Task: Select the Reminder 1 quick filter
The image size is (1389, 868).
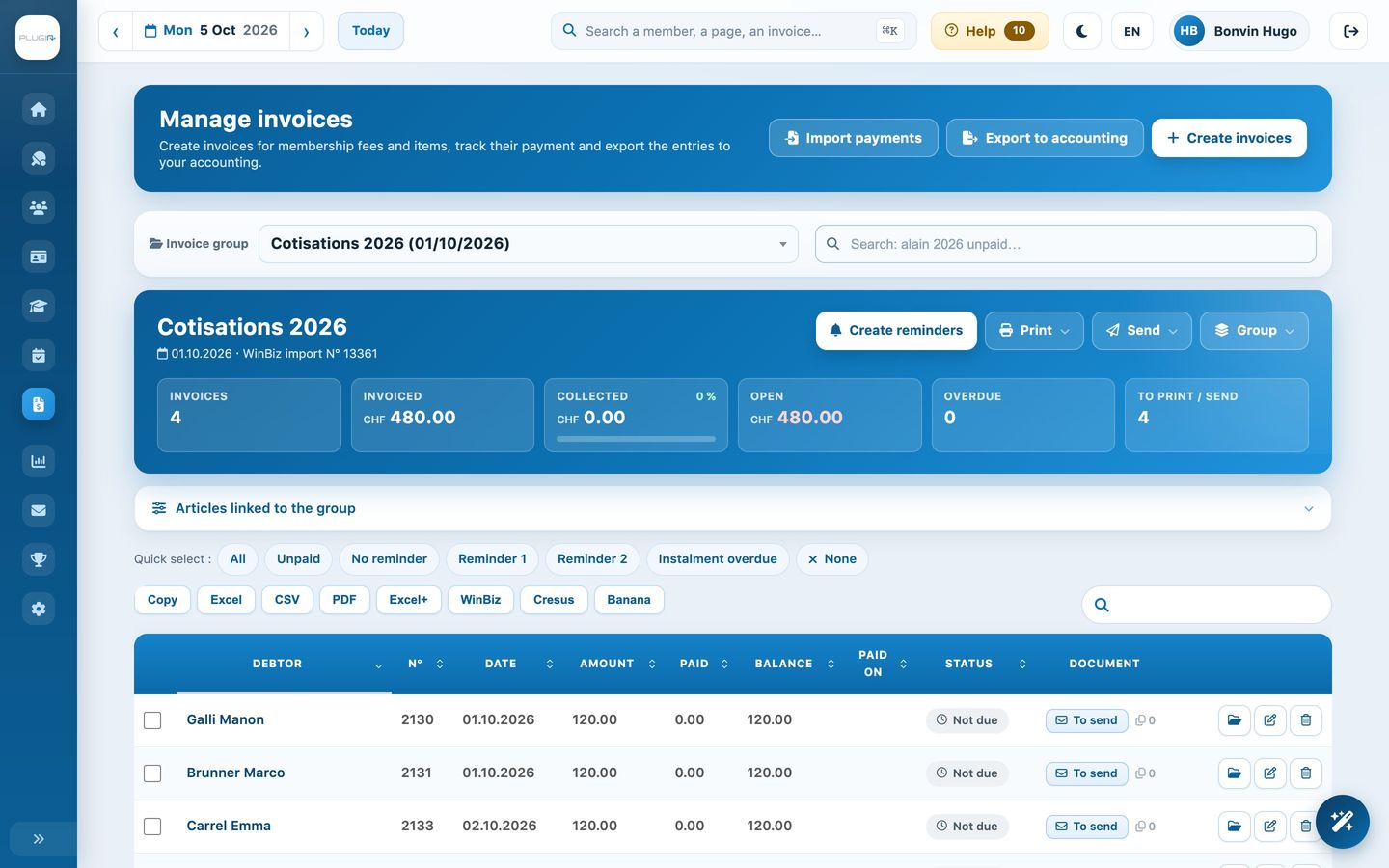Action: coord(492,559)
